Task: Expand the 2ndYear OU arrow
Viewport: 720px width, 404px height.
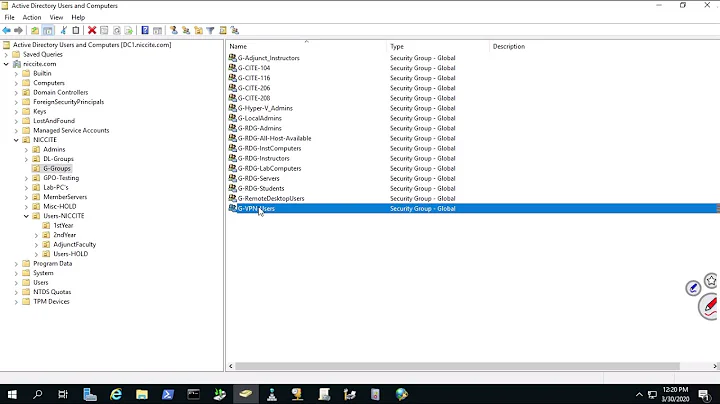Action: pos(36,235)
